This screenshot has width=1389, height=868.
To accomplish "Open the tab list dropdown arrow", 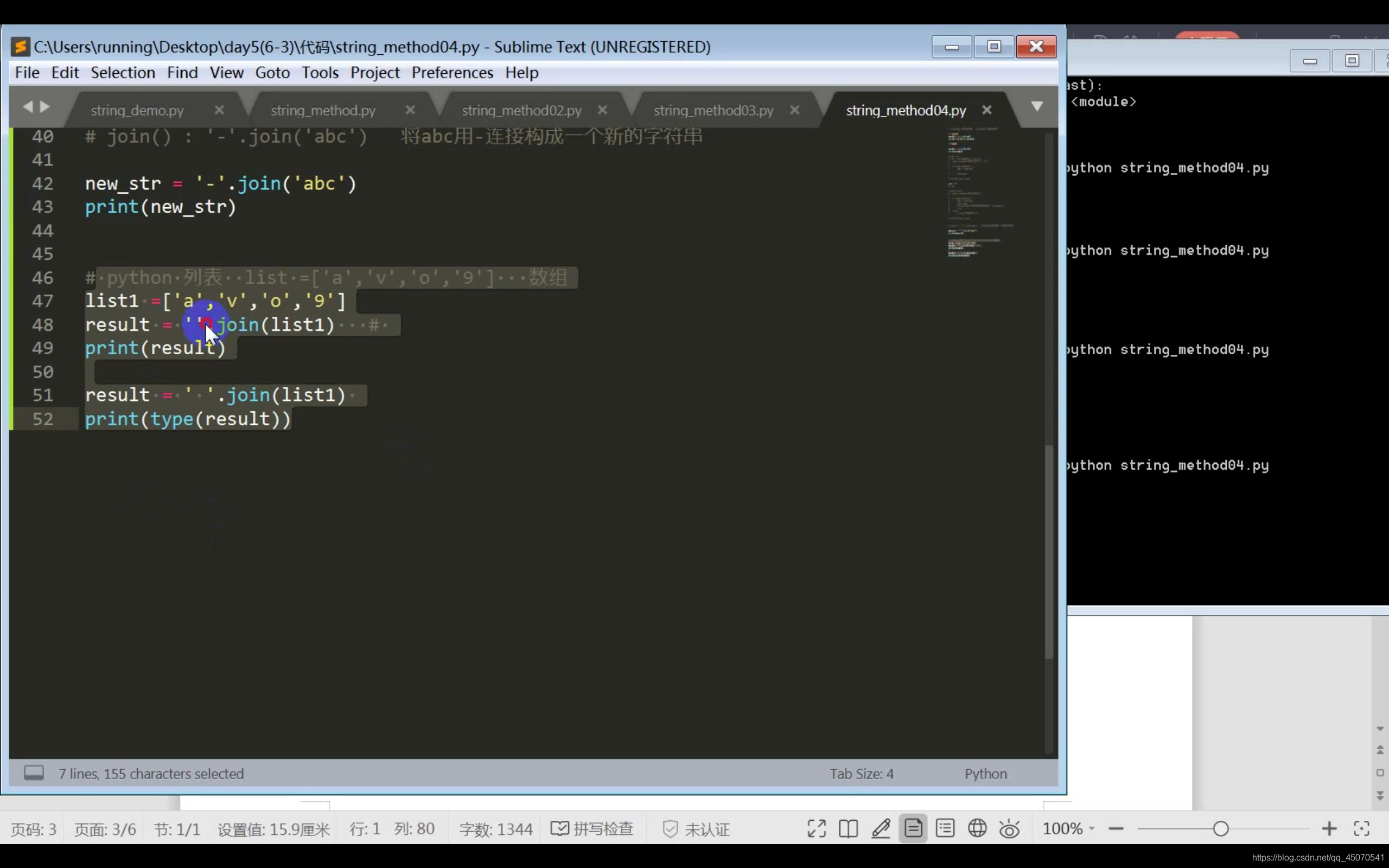I will [1036, 107].
